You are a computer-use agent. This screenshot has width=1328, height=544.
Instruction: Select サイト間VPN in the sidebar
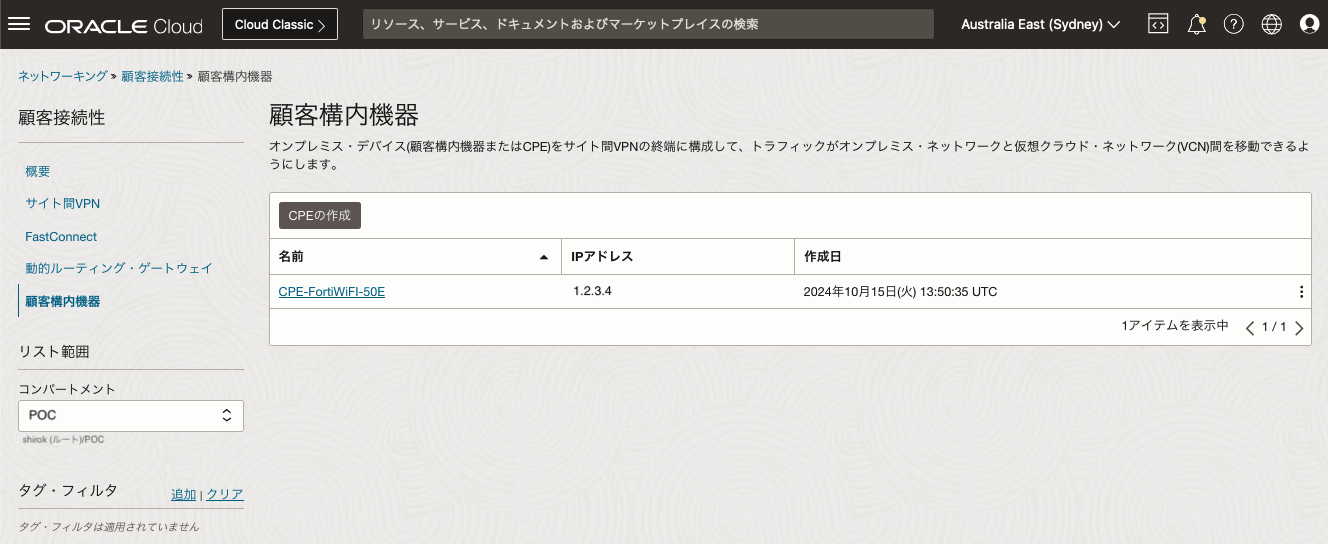(x=63, y=204)
